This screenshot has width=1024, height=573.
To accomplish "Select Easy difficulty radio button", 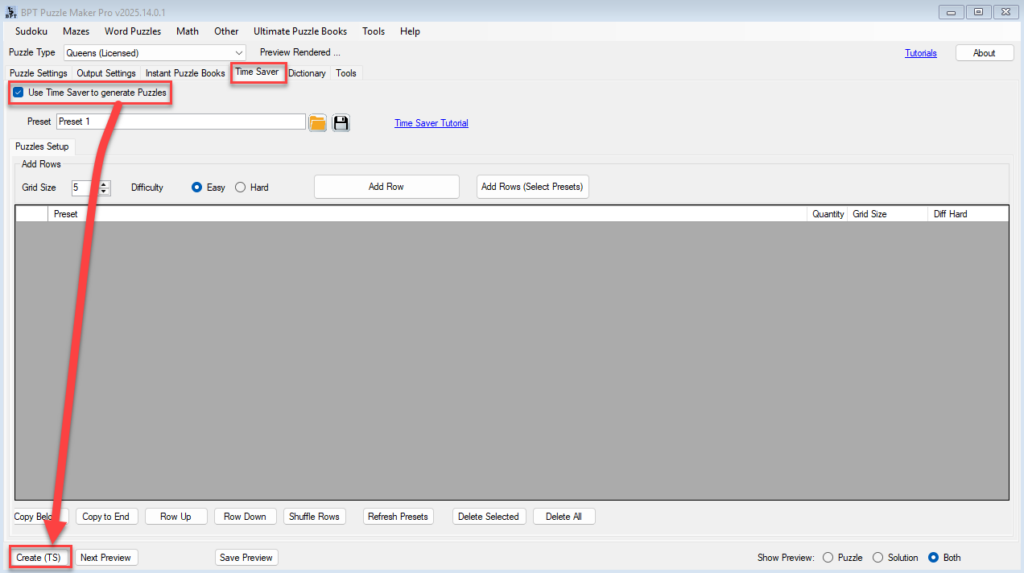I will click(197, 188).
